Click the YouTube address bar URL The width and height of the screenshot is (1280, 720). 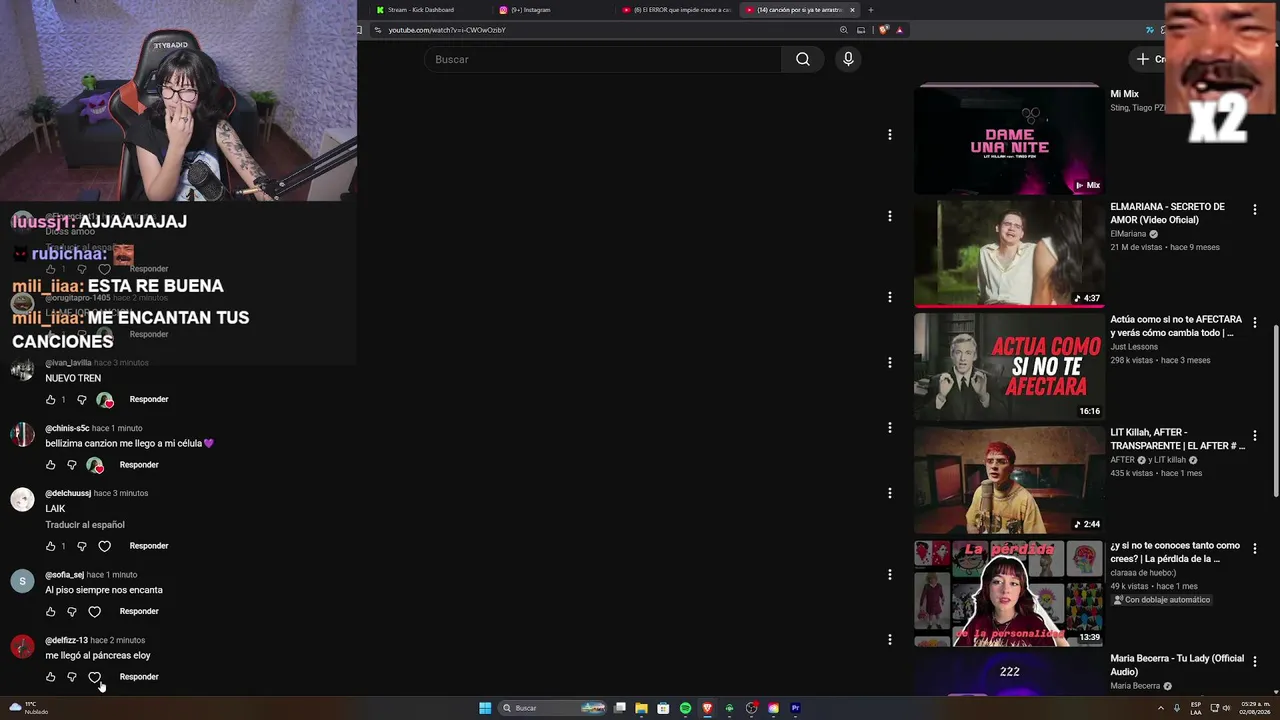[447, 30]
